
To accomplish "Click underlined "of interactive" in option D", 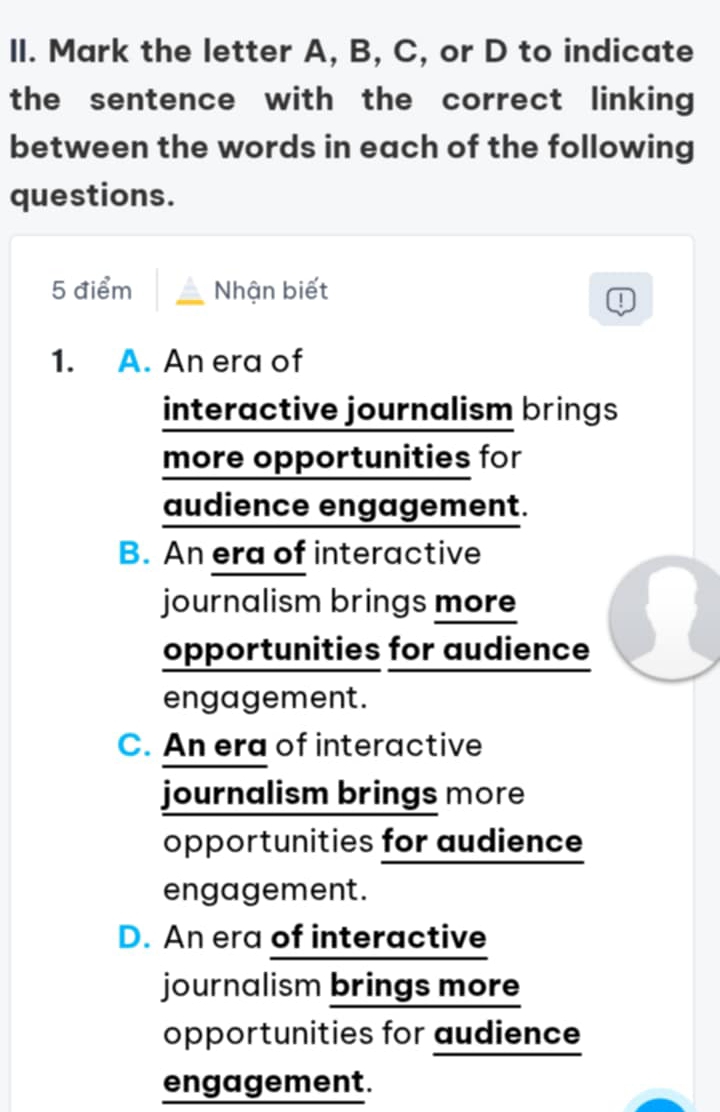I will point(379,938).
